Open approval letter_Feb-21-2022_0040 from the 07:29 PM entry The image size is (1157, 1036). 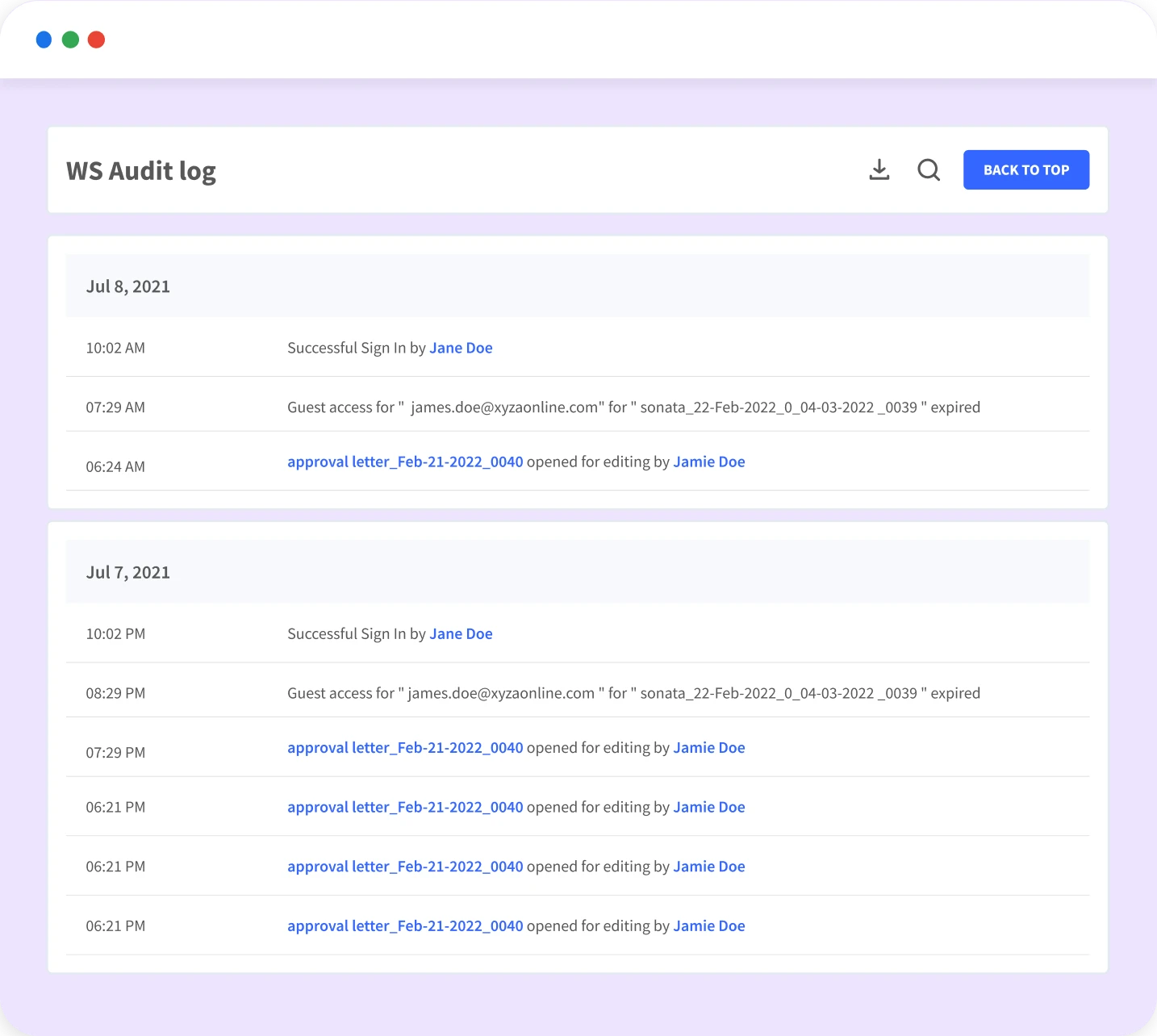405,747
